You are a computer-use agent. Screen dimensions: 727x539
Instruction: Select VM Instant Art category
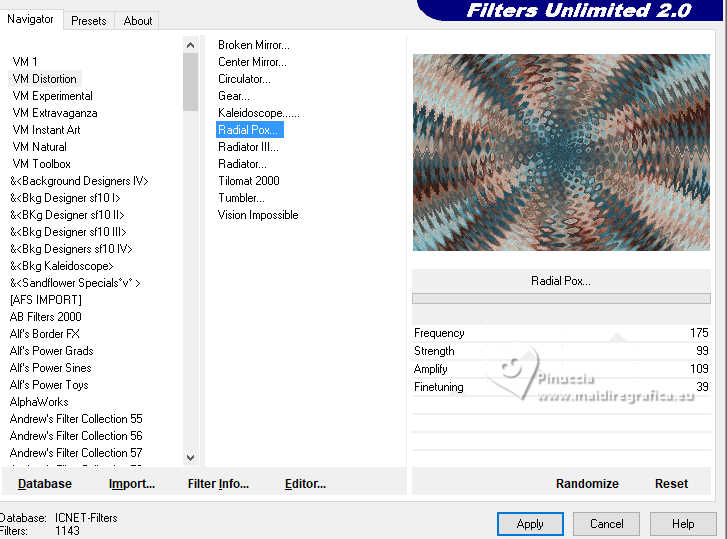pos(46,130)
